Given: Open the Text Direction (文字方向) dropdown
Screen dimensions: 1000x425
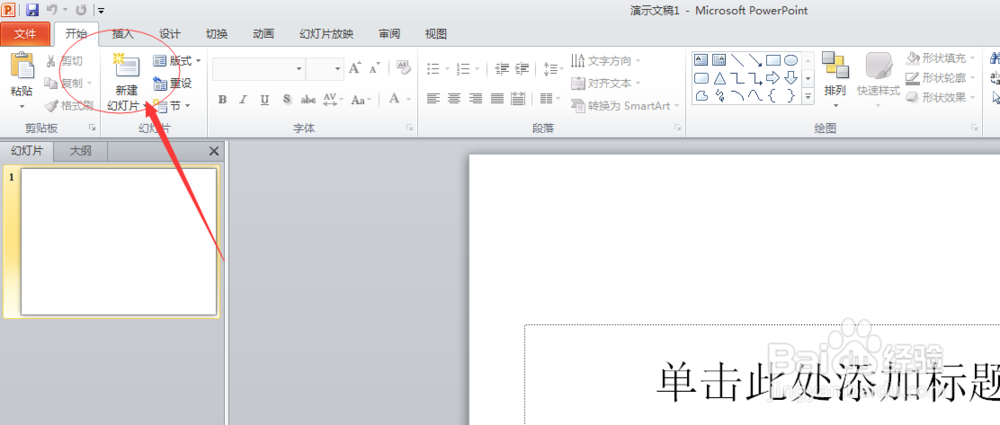Looking at the screenshot, I should (x=606, y=61).
